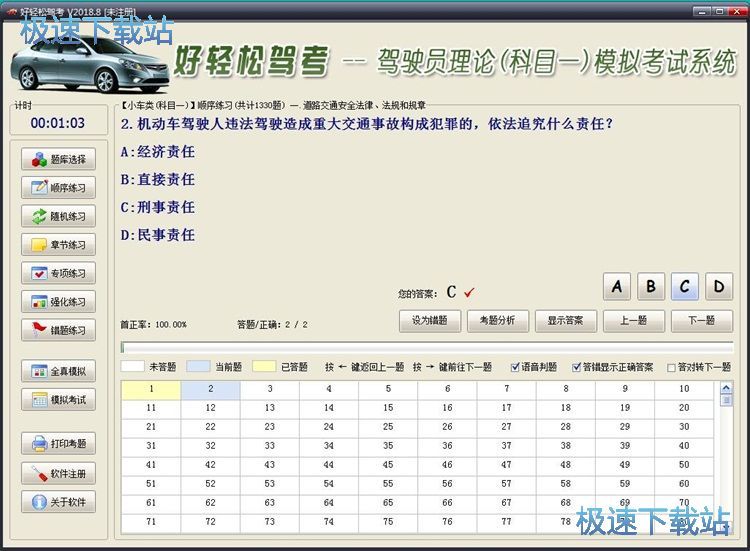This screenshot has height=551, width=750.
Task: Click 打印考题 print questions button
Action: tap(58, 443)
